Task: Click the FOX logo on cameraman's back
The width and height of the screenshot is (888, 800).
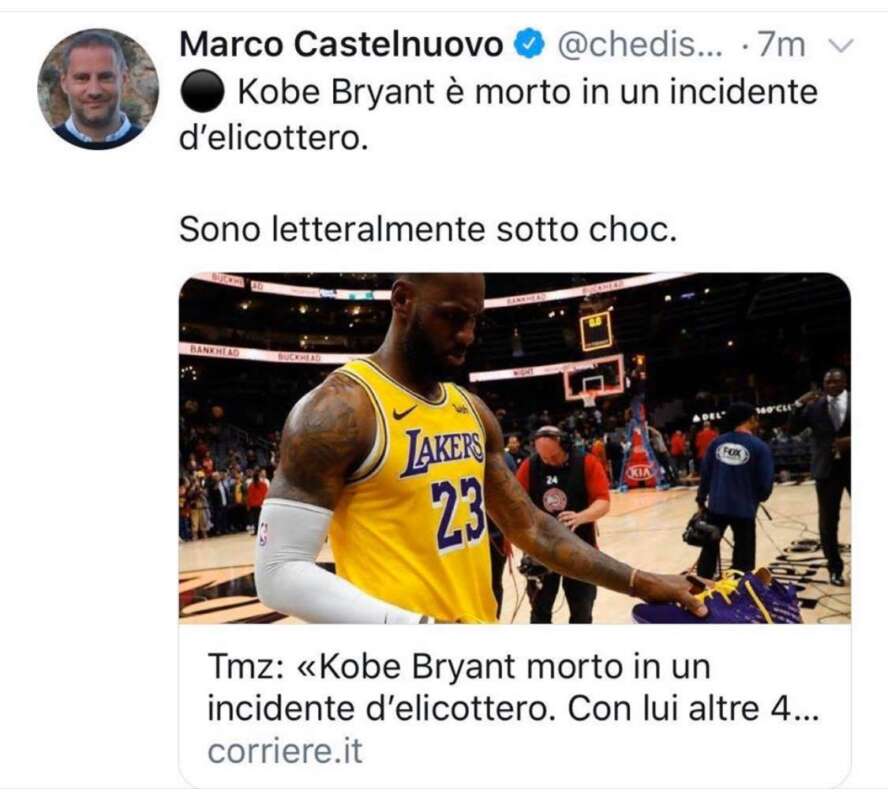Action: point(733,452)
